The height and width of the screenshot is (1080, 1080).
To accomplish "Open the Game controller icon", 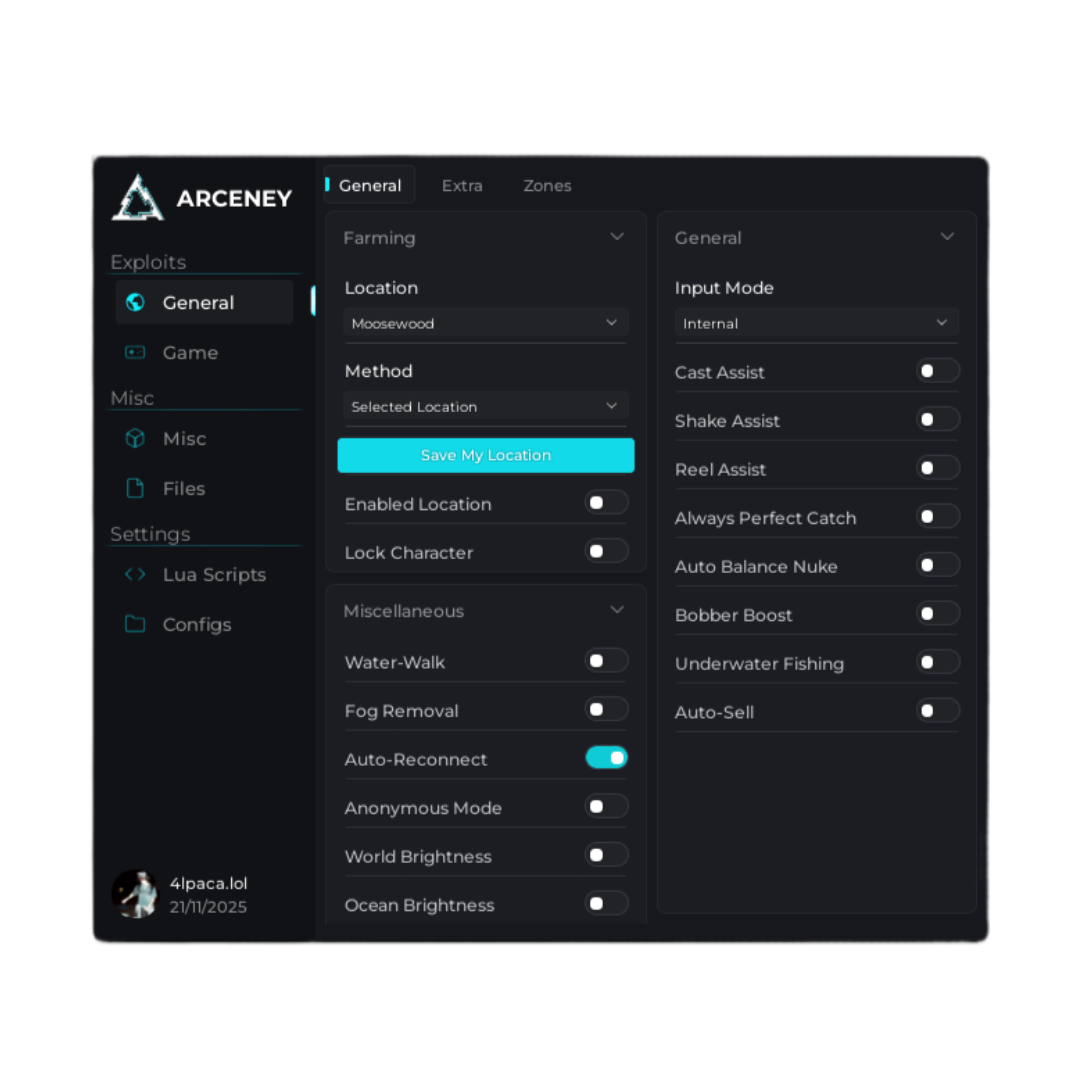I will coord(135,352).
